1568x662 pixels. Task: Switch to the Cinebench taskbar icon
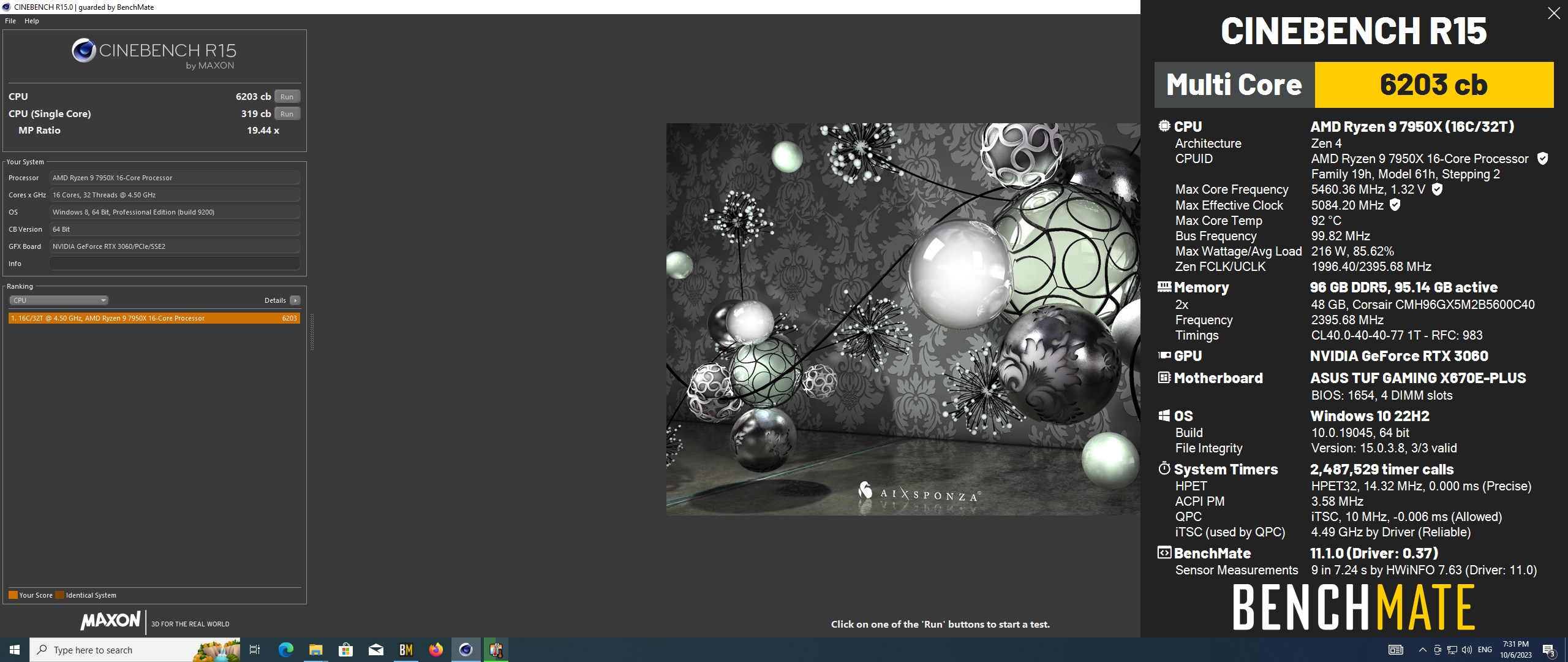pos(466,650)
